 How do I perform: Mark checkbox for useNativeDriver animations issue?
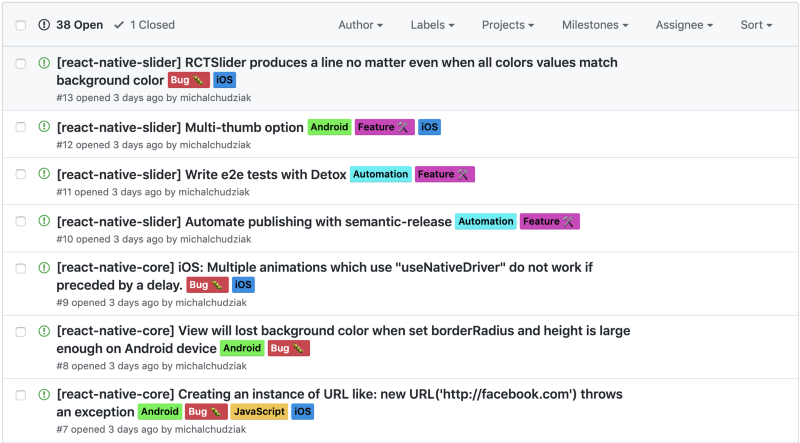click(20, 268)
